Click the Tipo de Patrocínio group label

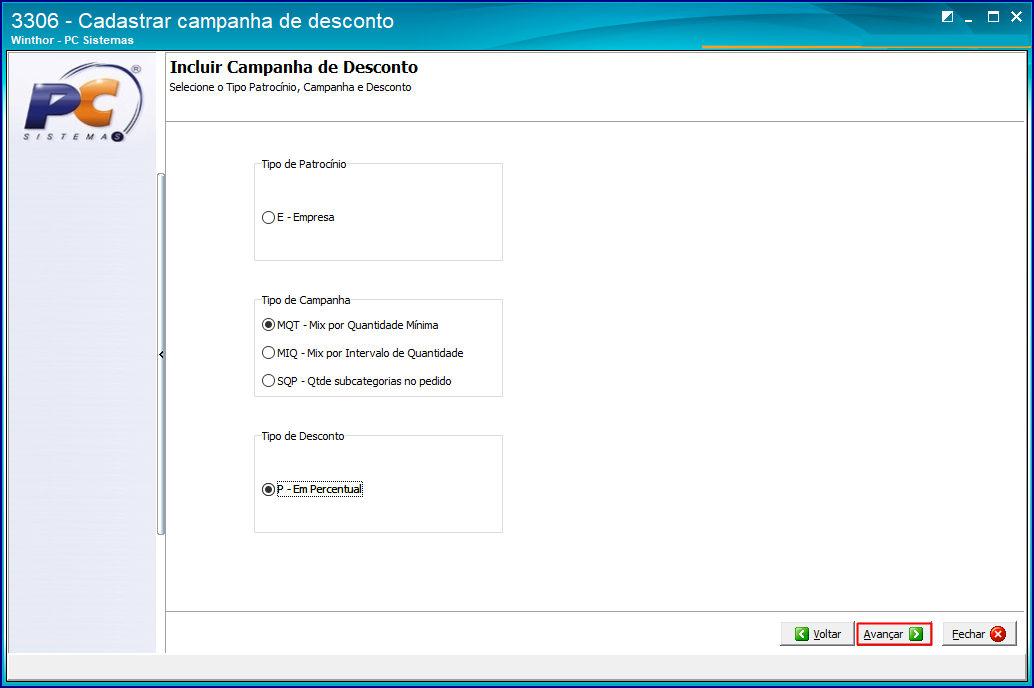(303, 164)
